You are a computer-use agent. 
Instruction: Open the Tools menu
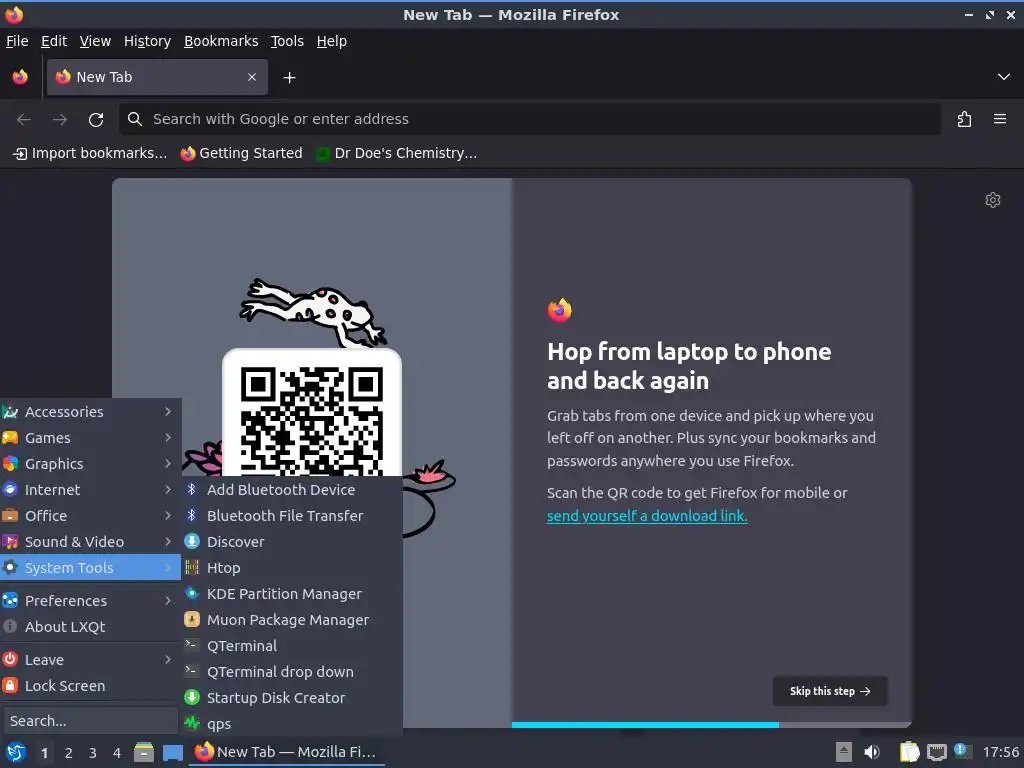pyautogui.click(x=287, y=41)
